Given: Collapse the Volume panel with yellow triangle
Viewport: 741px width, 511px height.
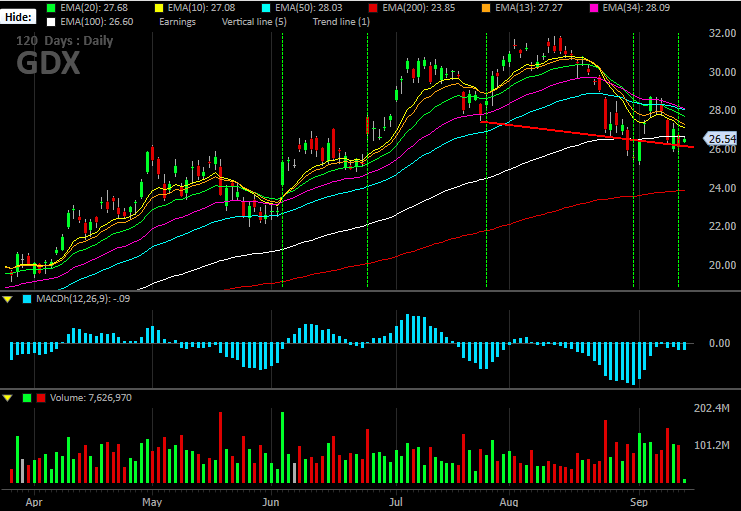Looking at the screenshot, I should tap(8, 398).
